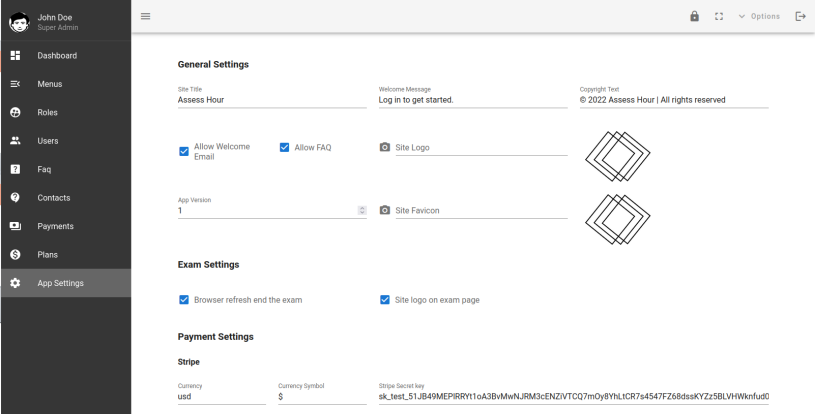Toggle Site logo on exam page checkbox
815x414 pixels.
click(x=385, y=299)
